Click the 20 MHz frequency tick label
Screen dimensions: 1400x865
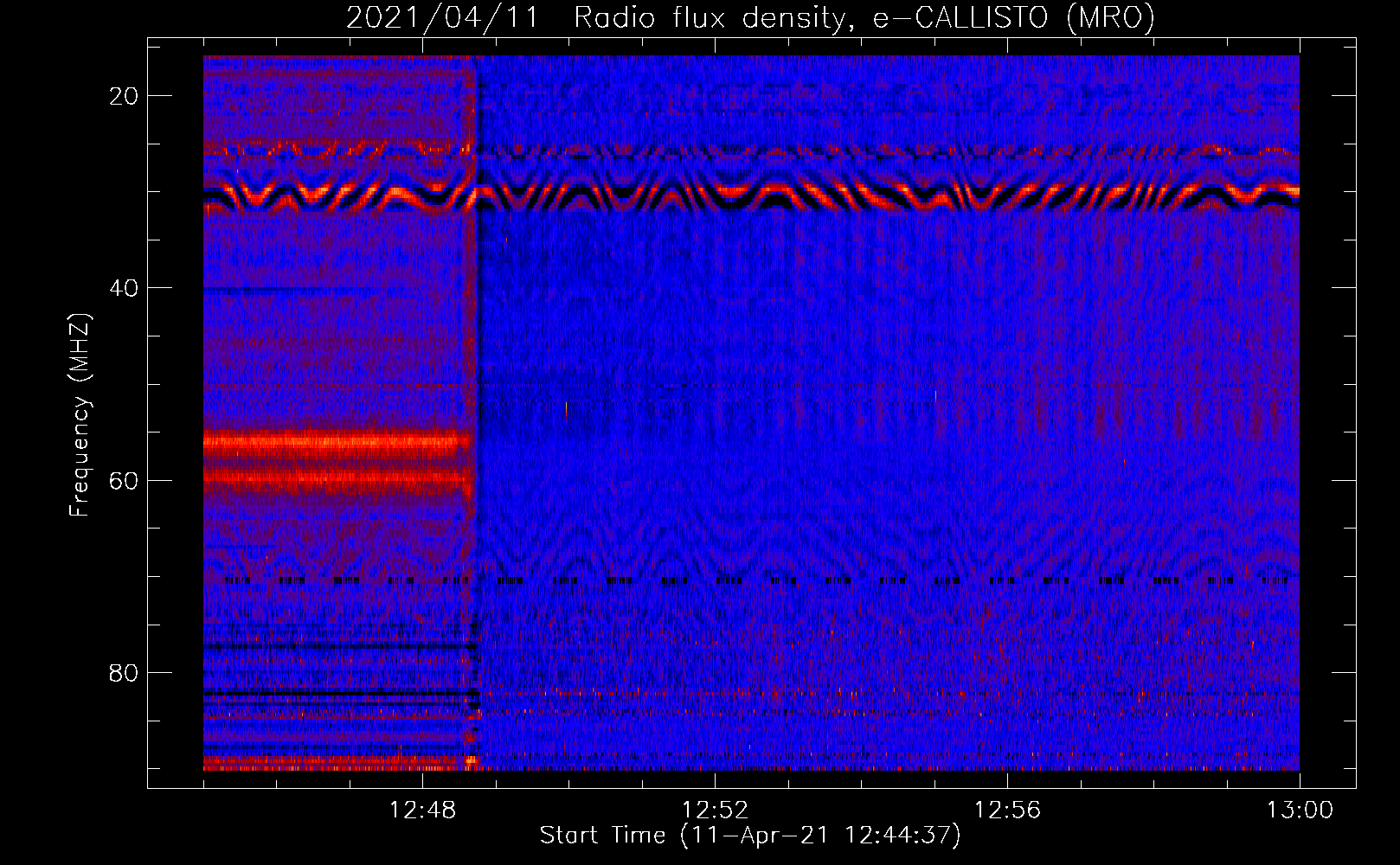pyautogui.click(x=124, y=96)
